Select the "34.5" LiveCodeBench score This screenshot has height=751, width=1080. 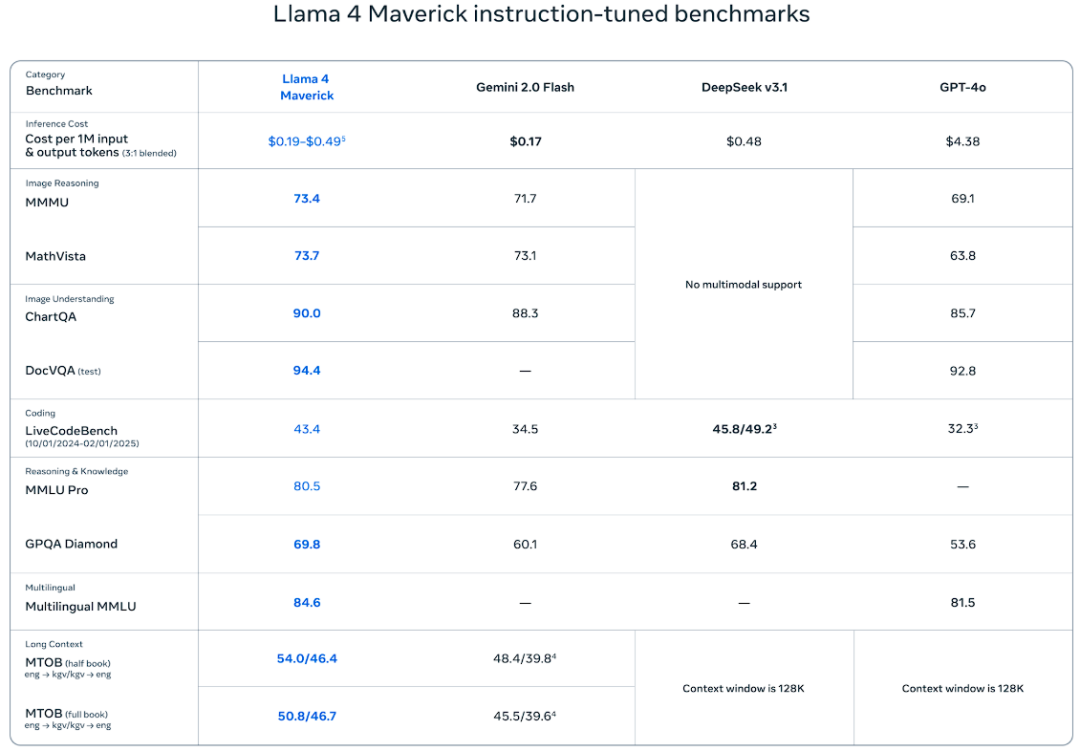coord(525,429)
